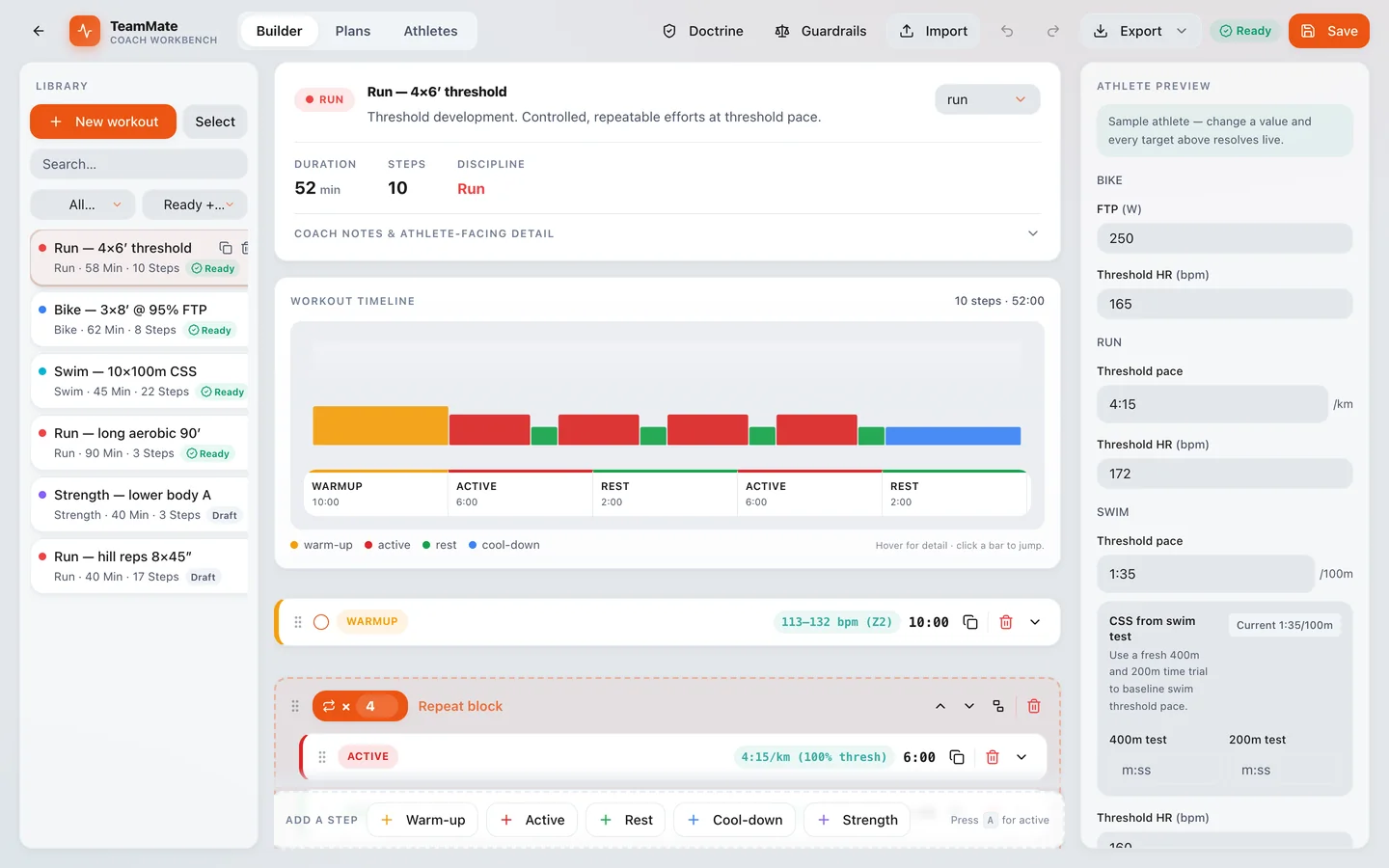
Task: Switch to the Athletes tab
Action: [430, 31]
